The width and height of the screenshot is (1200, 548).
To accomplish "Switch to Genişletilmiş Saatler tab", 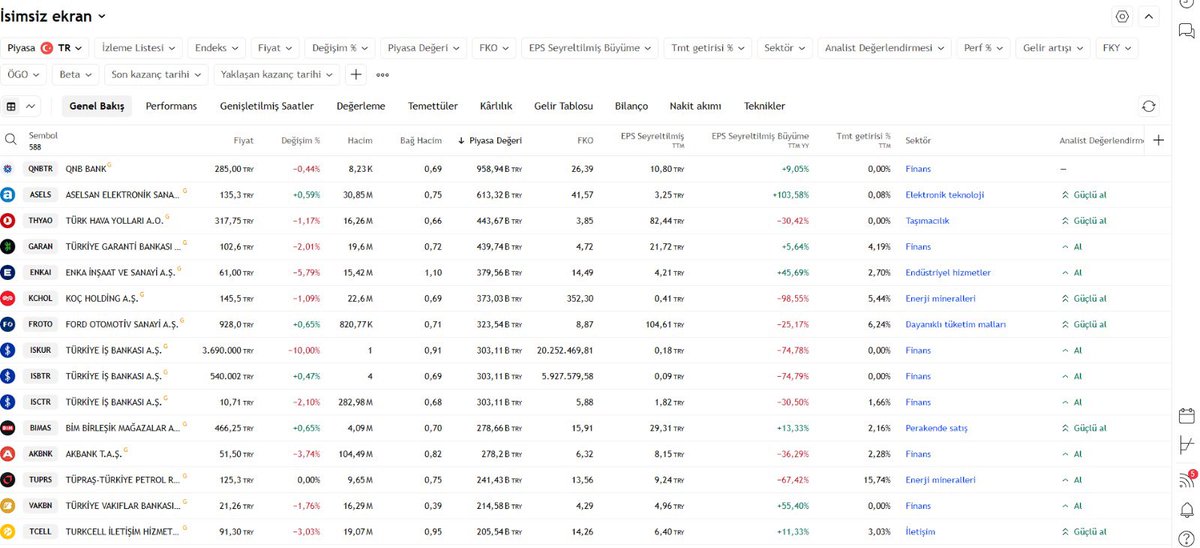I will (267, 106).
